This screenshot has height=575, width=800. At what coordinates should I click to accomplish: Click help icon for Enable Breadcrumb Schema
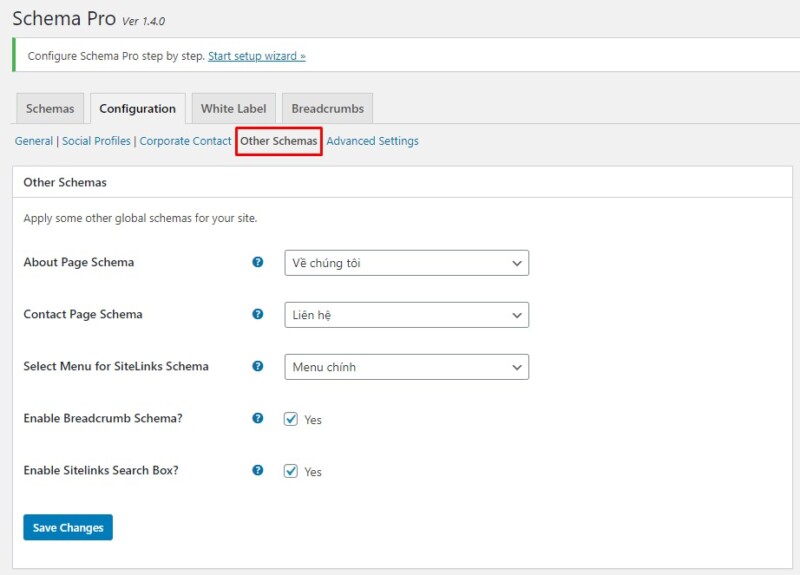(x=258, y=418)
